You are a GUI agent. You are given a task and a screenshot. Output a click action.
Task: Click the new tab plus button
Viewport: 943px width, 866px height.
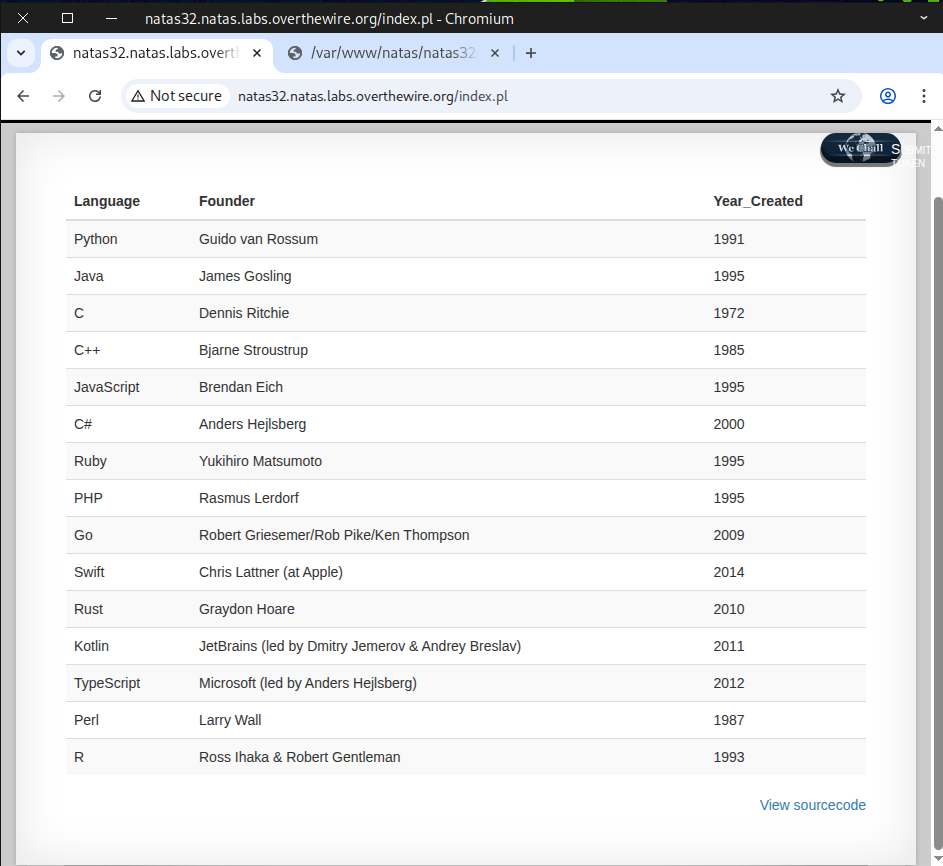(531, 53)
